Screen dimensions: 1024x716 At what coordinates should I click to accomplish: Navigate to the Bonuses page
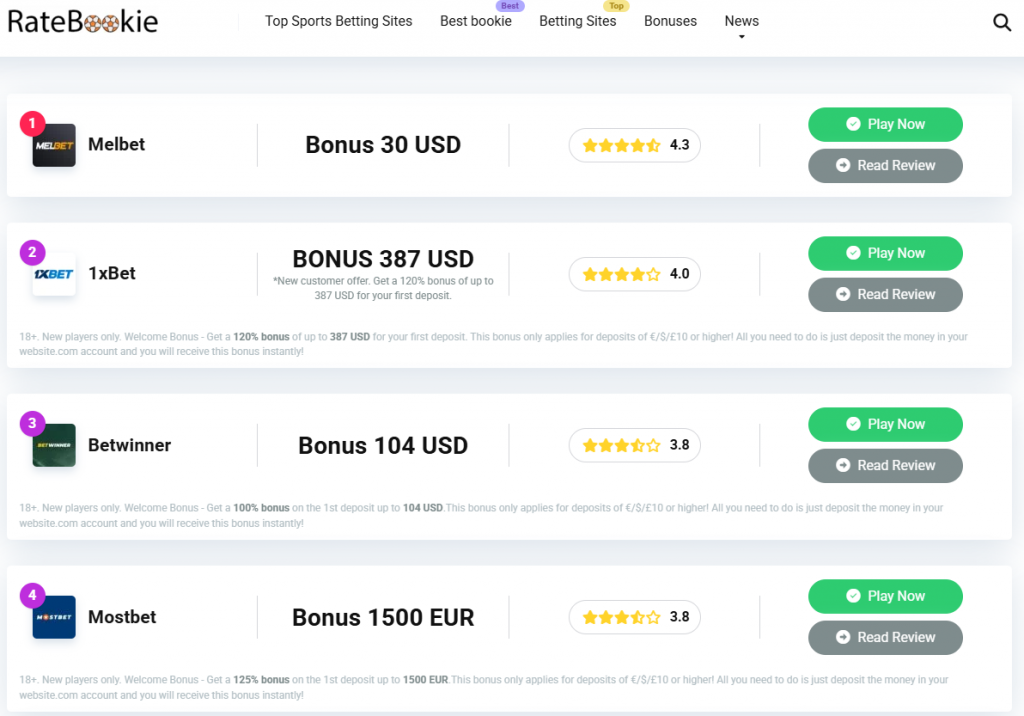pos(670,21)
